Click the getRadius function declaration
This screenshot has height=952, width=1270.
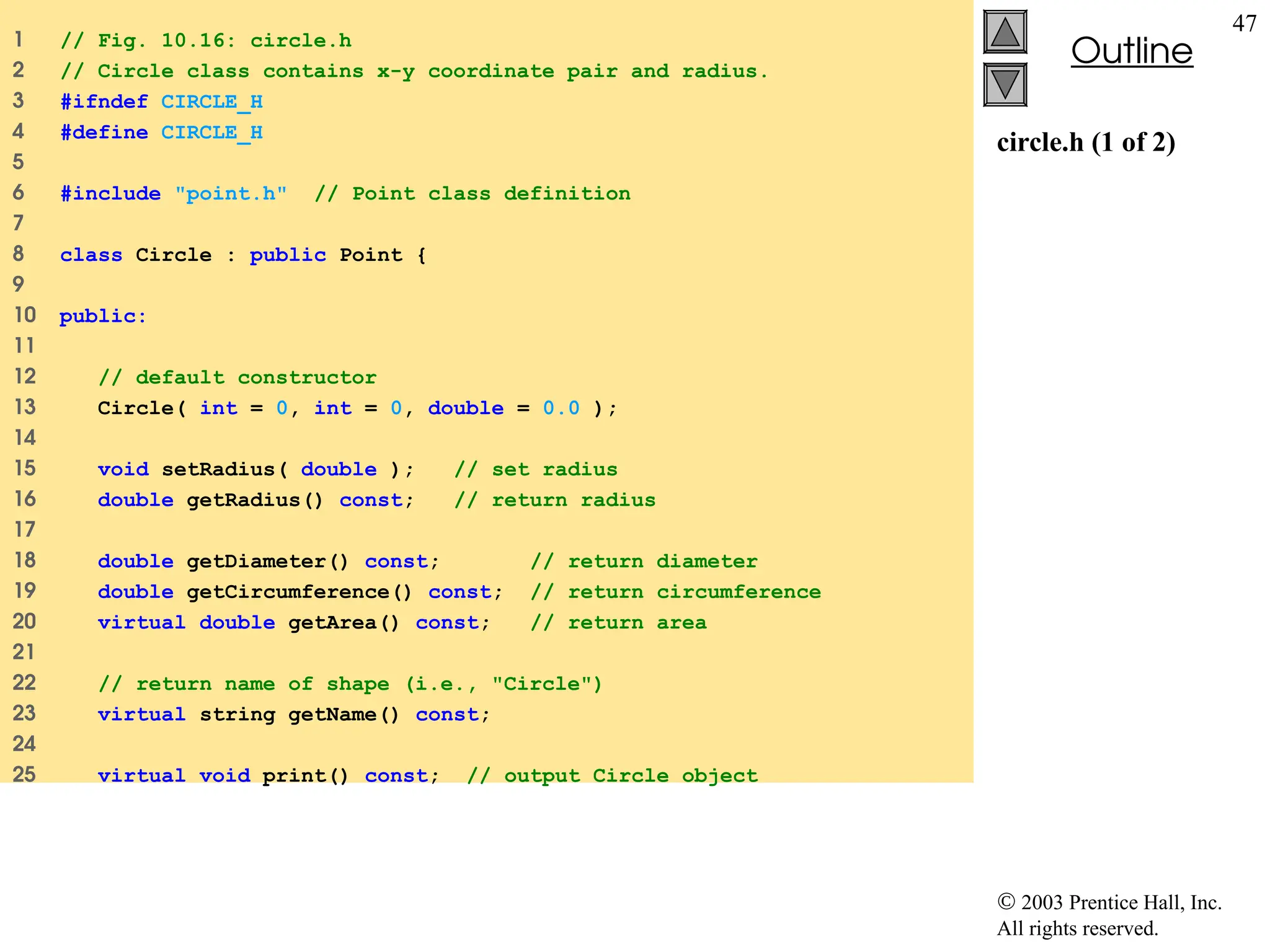[255, 500]
